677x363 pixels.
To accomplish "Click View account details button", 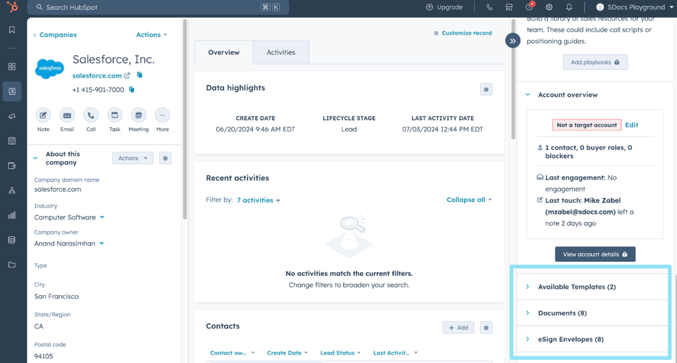I will (595, 254).
